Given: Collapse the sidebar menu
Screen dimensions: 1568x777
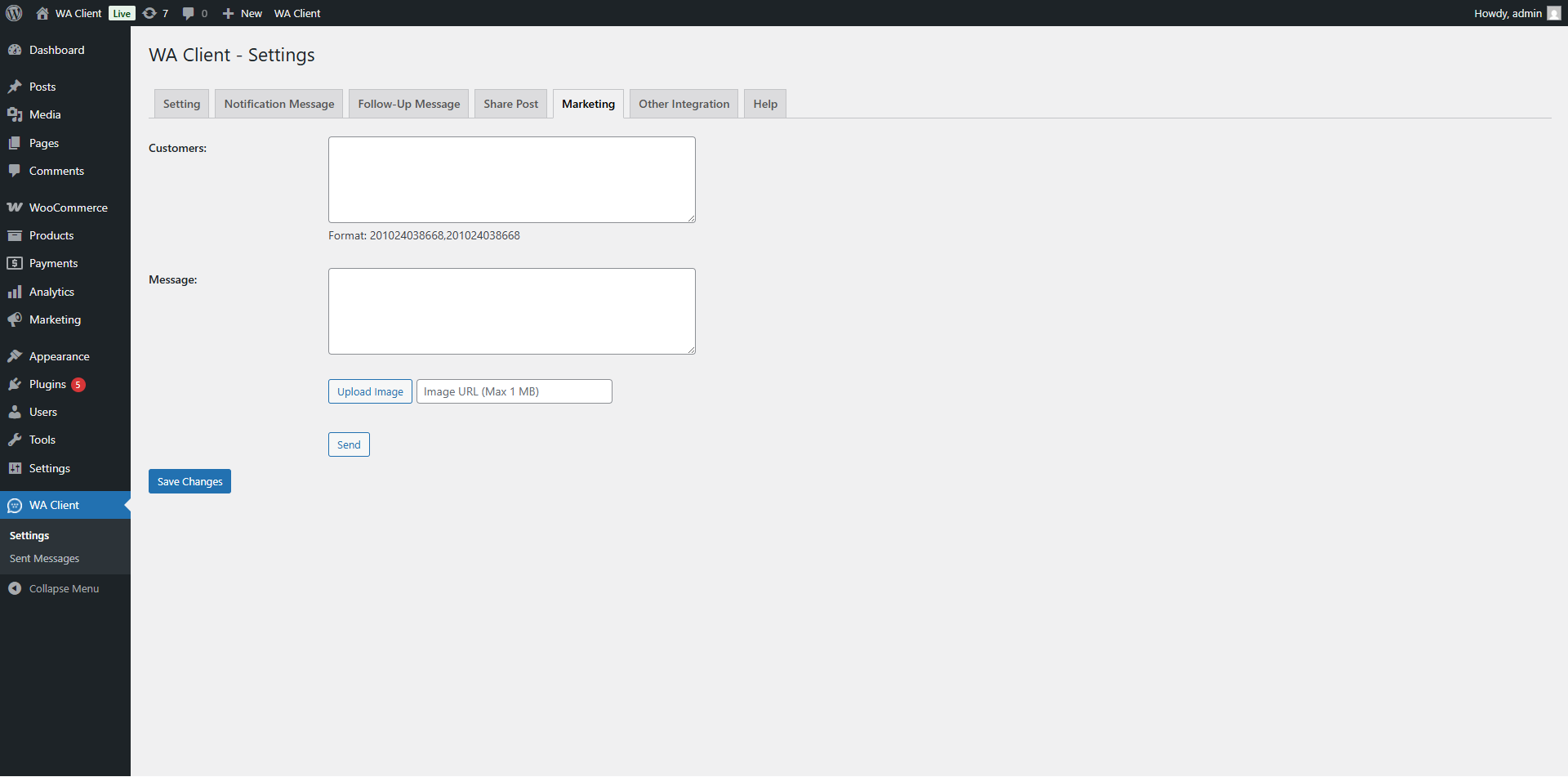Looking at the screenshot, I should coord(64,588).
